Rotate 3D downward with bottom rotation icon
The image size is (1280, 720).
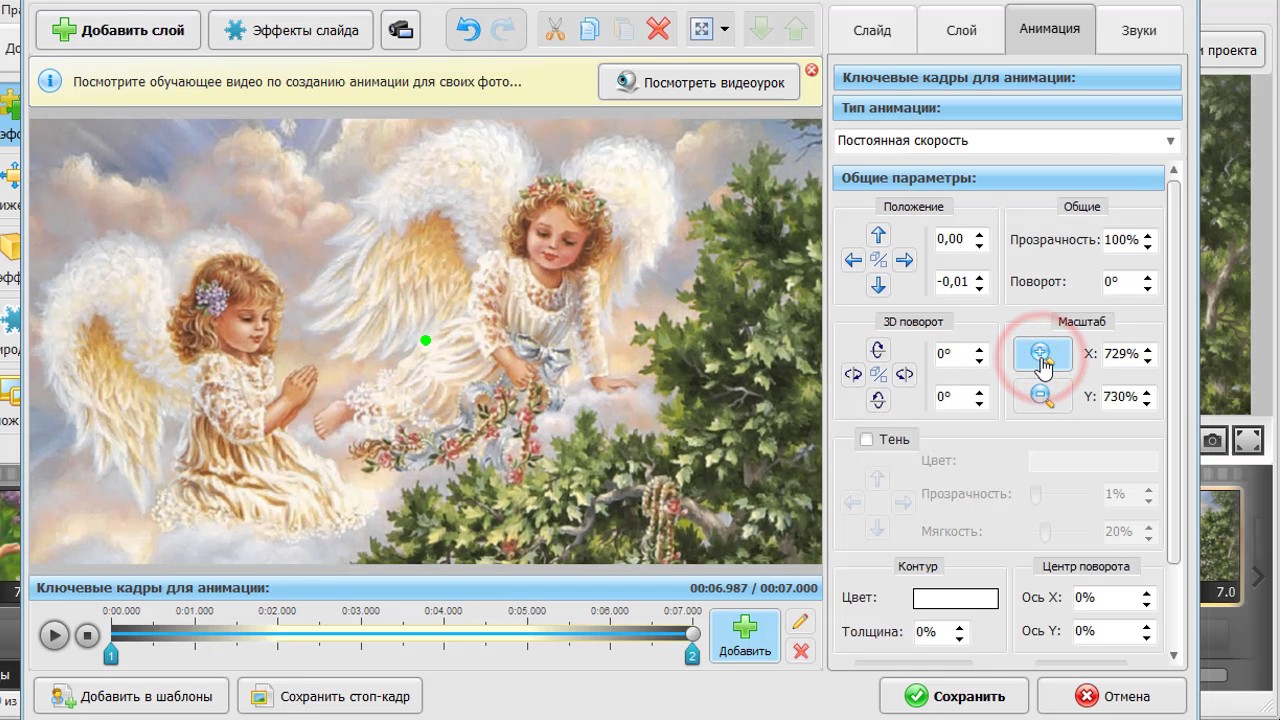point(878,400)
